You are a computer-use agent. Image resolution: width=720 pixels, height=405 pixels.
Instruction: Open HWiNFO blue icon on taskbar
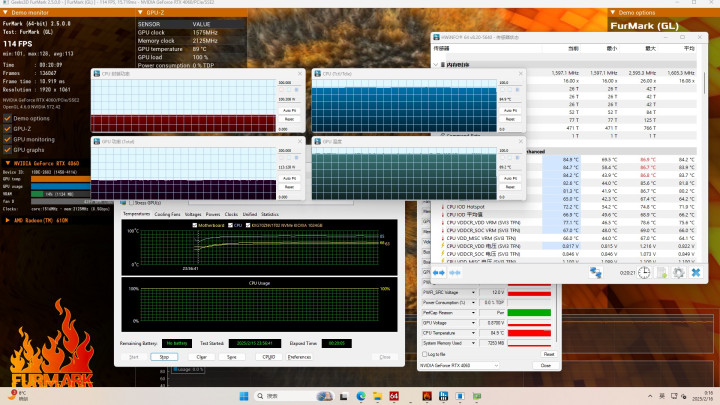tap(443, 396)
